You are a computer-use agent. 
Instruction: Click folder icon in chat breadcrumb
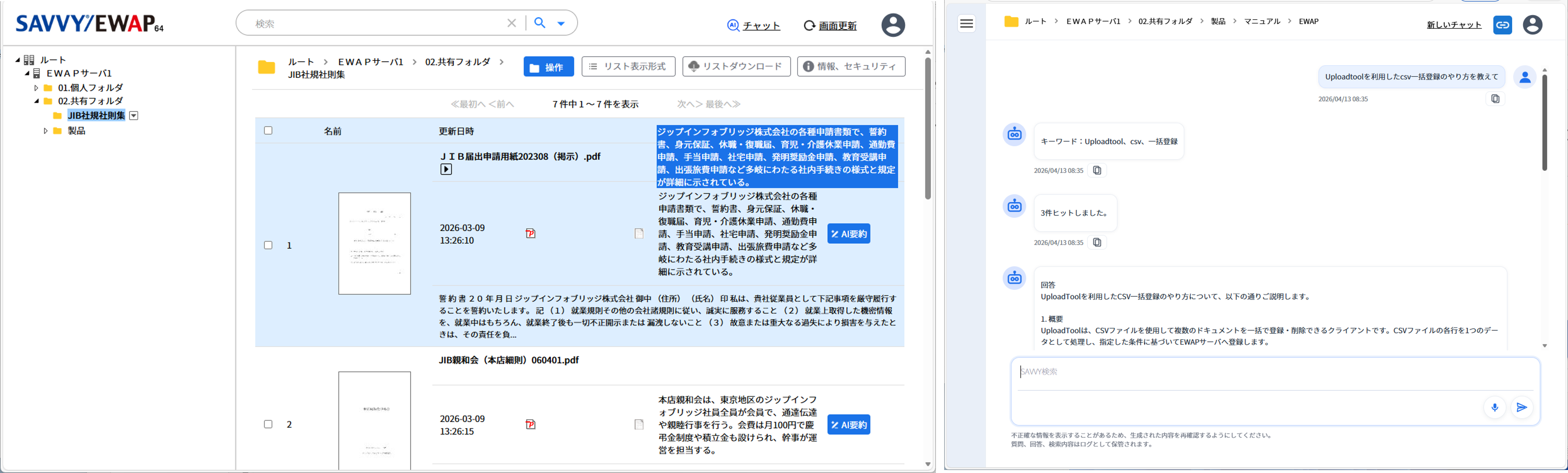[x=1011, y=21]
